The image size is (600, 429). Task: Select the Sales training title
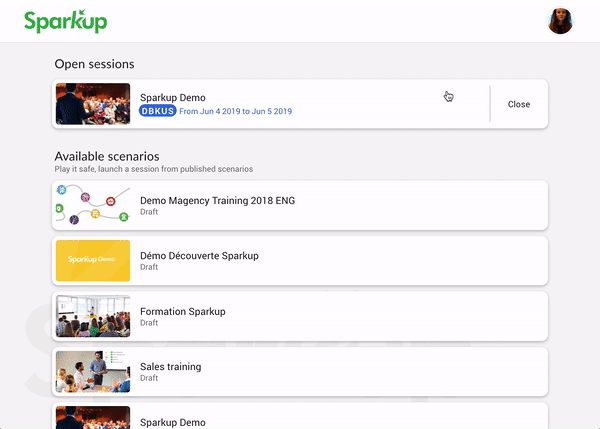[171, 367]
